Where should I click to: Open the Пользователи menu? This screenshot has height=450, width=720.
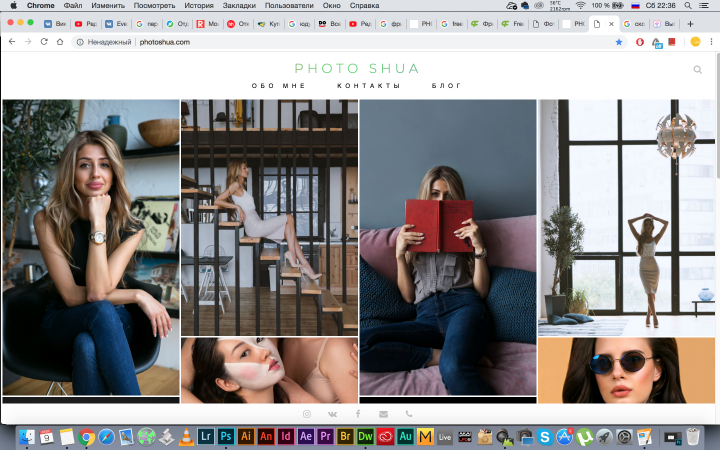[289, 6]
